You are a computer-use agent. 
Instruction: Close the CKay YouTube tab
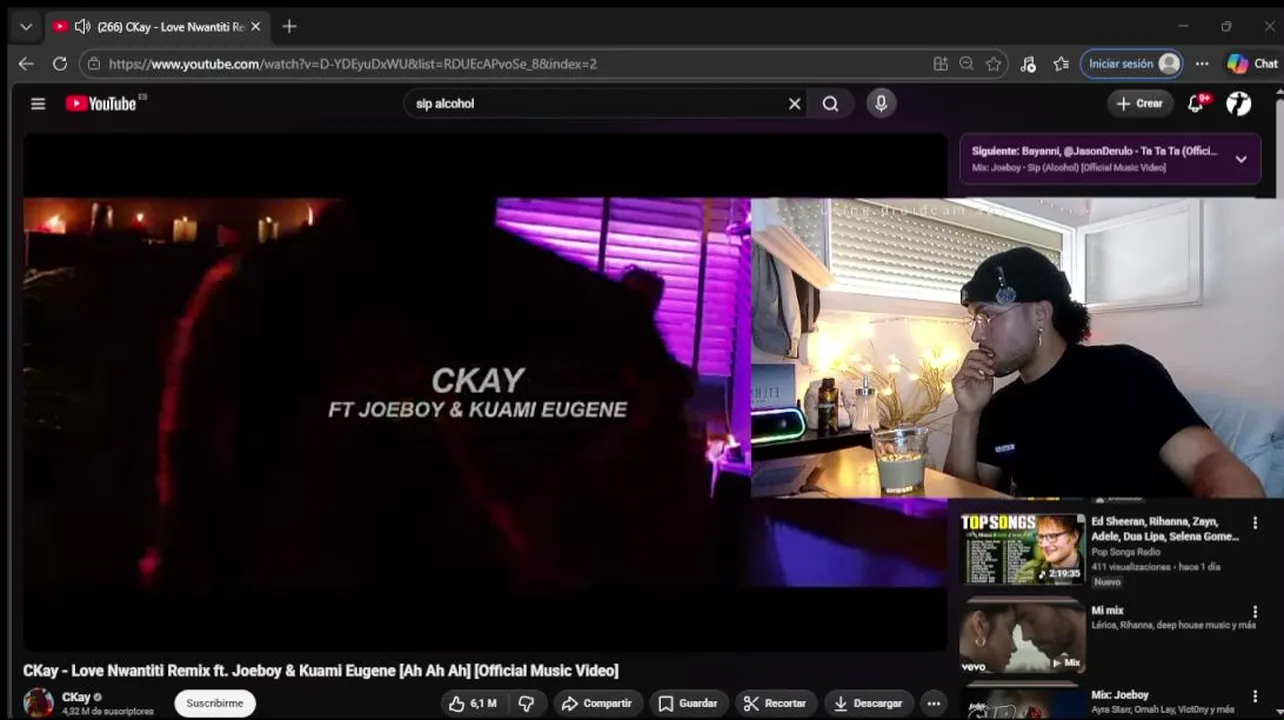pyautogui.click(x=256, y=27)
